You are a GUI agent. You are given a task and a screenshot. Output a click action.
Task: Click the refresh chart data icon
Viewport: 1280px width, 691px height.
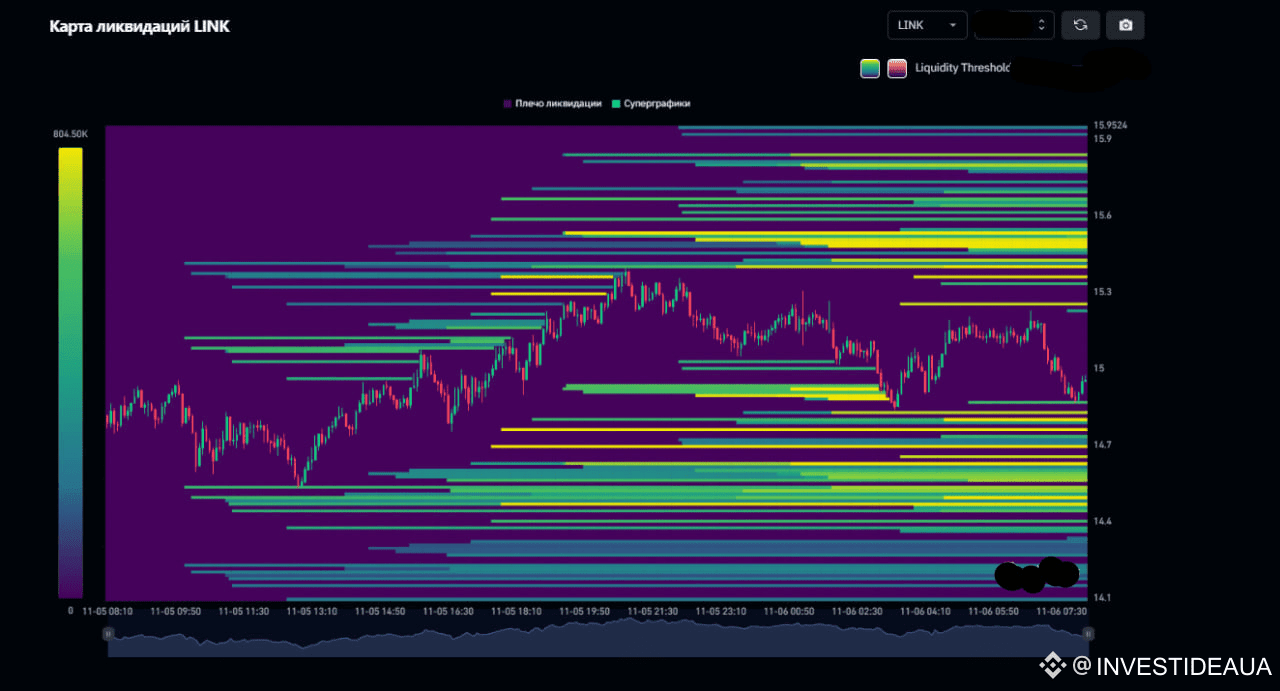coord(1080,25)
